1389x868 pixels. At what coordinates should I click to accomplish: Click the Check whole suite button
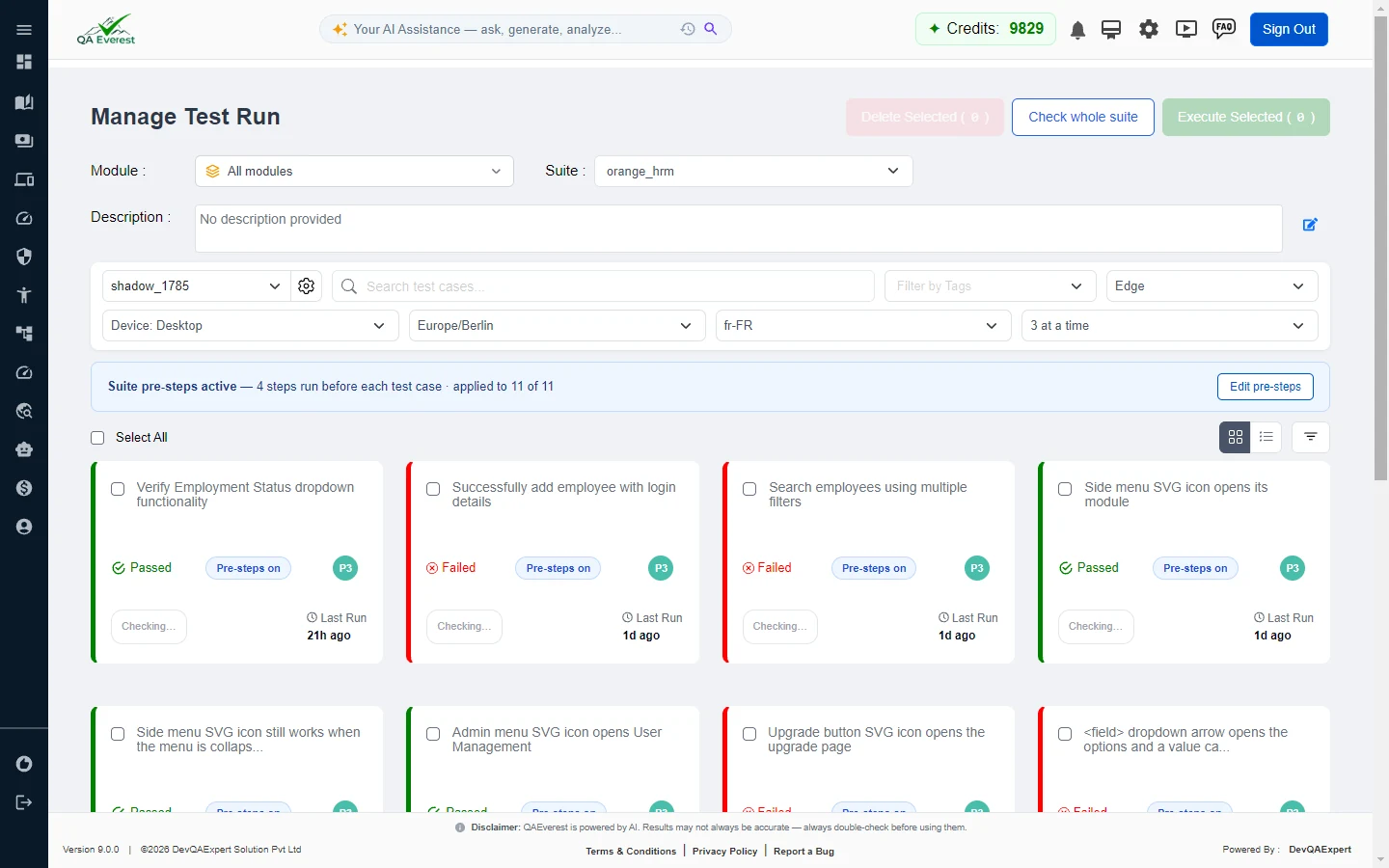[1083, 118]
